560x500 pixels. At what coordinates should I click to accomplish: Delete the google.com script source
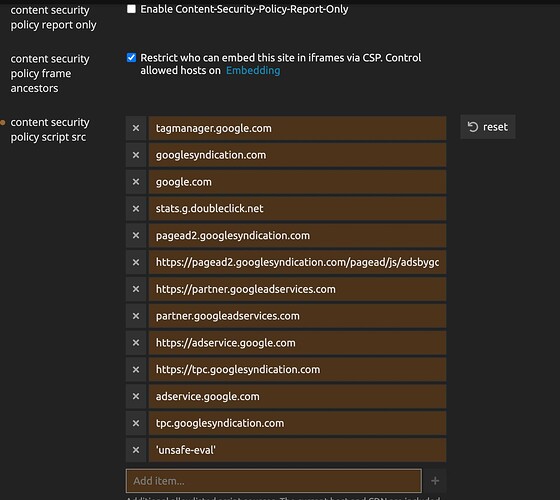(x=136, y=182)
